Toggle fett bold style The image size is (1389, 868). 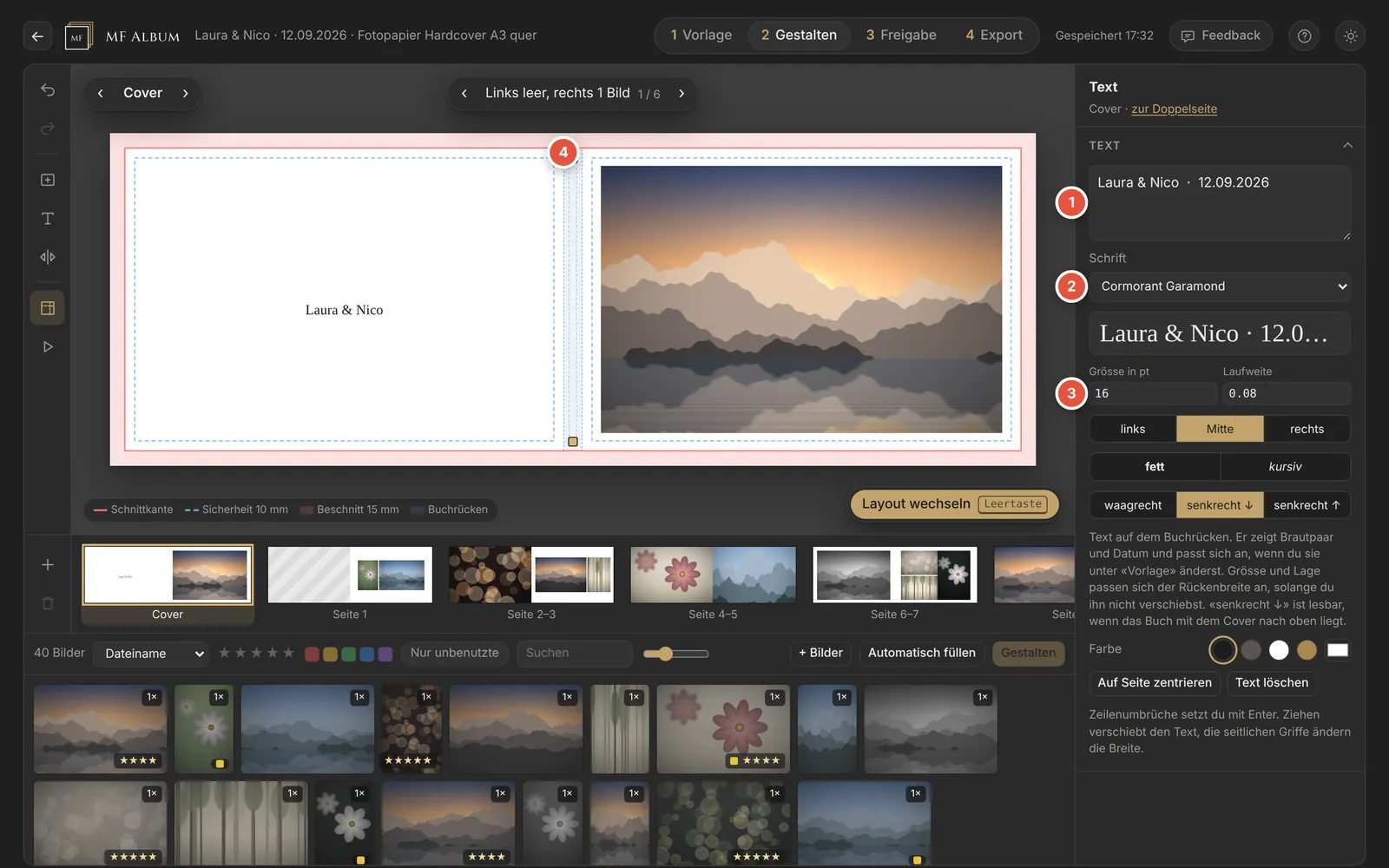pyautogui.click(x=1155, y=466)
